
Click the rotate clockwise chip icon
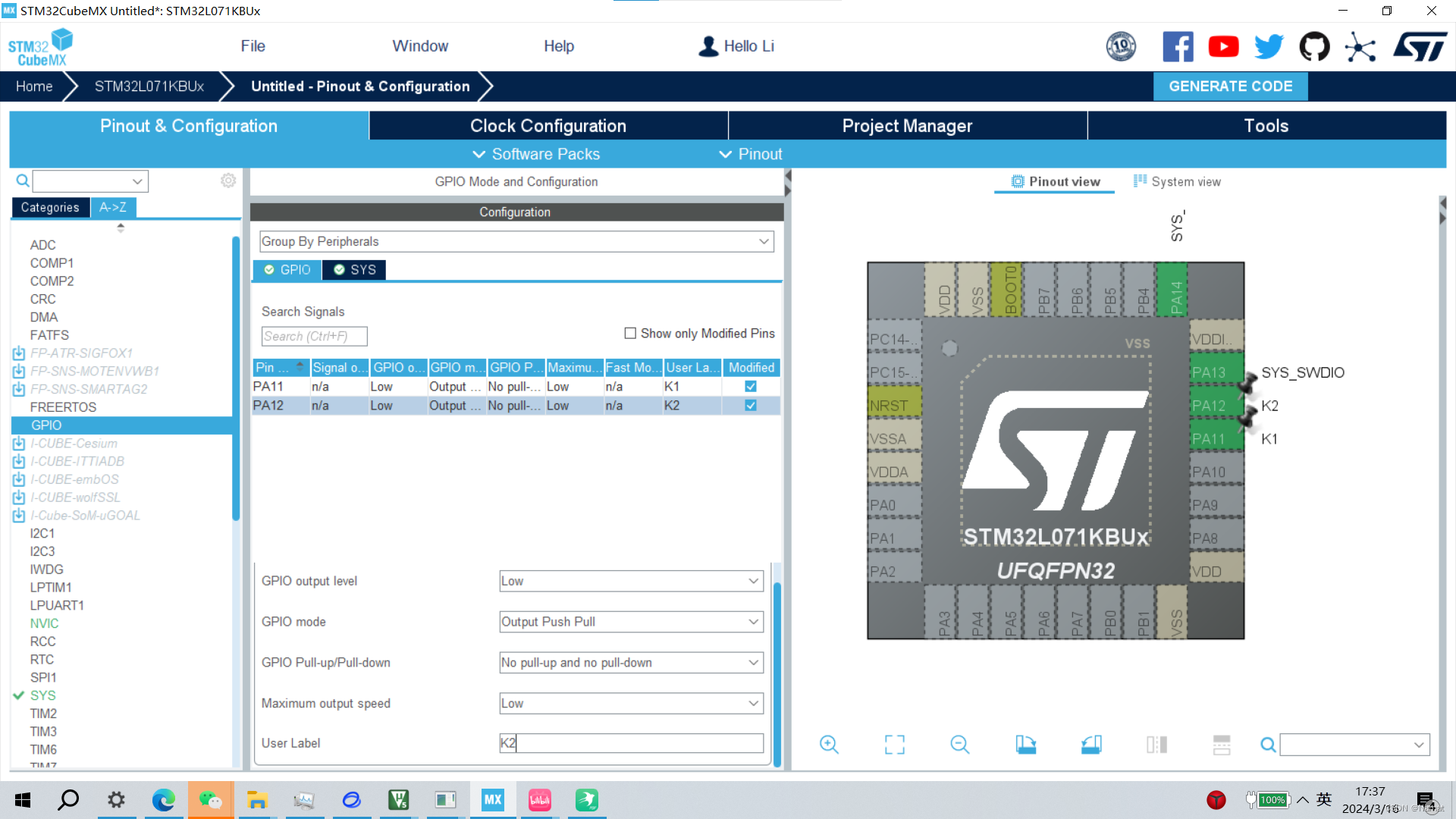(x=1026, y=745)
